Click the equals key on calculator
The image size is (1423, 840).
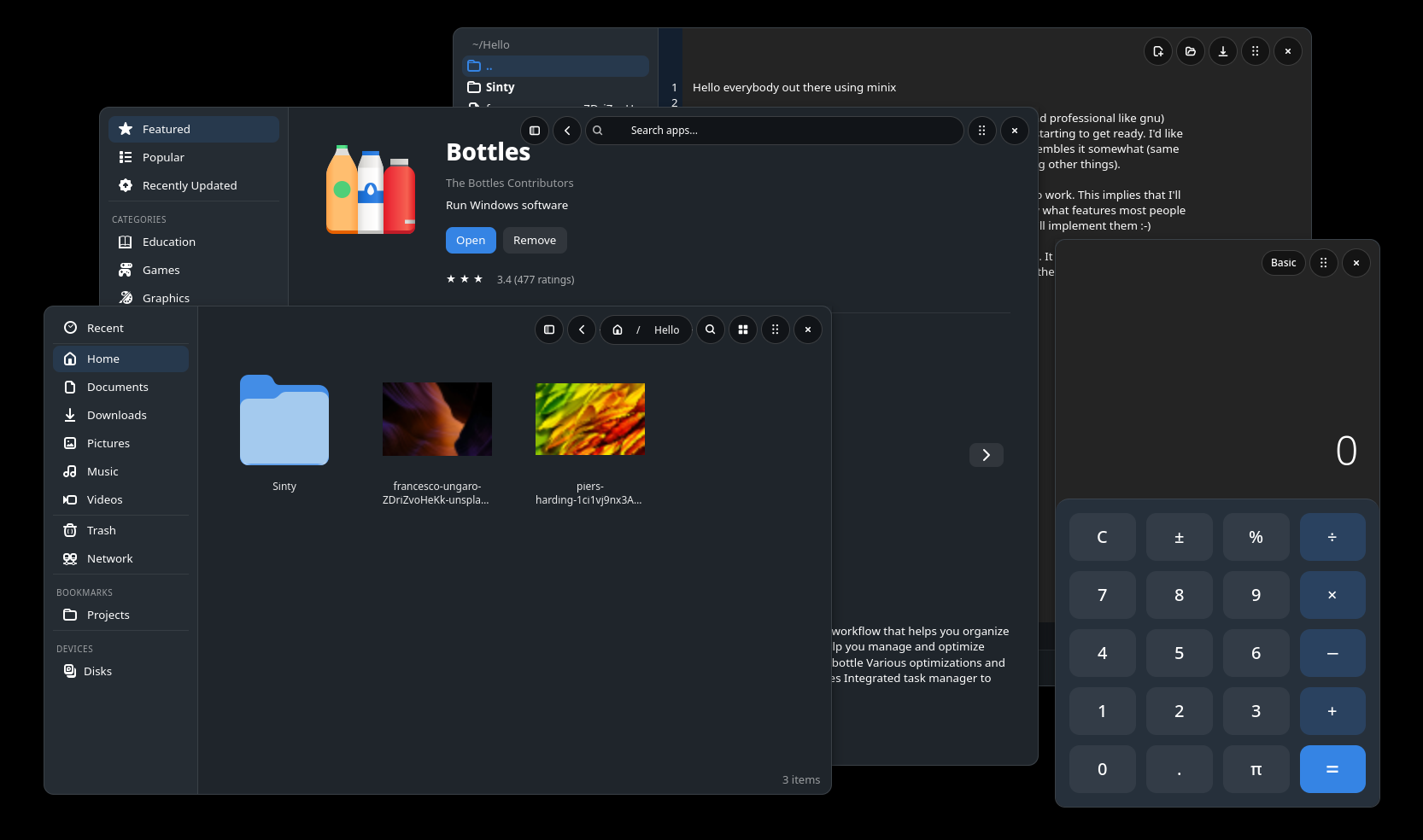[x=1332, y=769]
